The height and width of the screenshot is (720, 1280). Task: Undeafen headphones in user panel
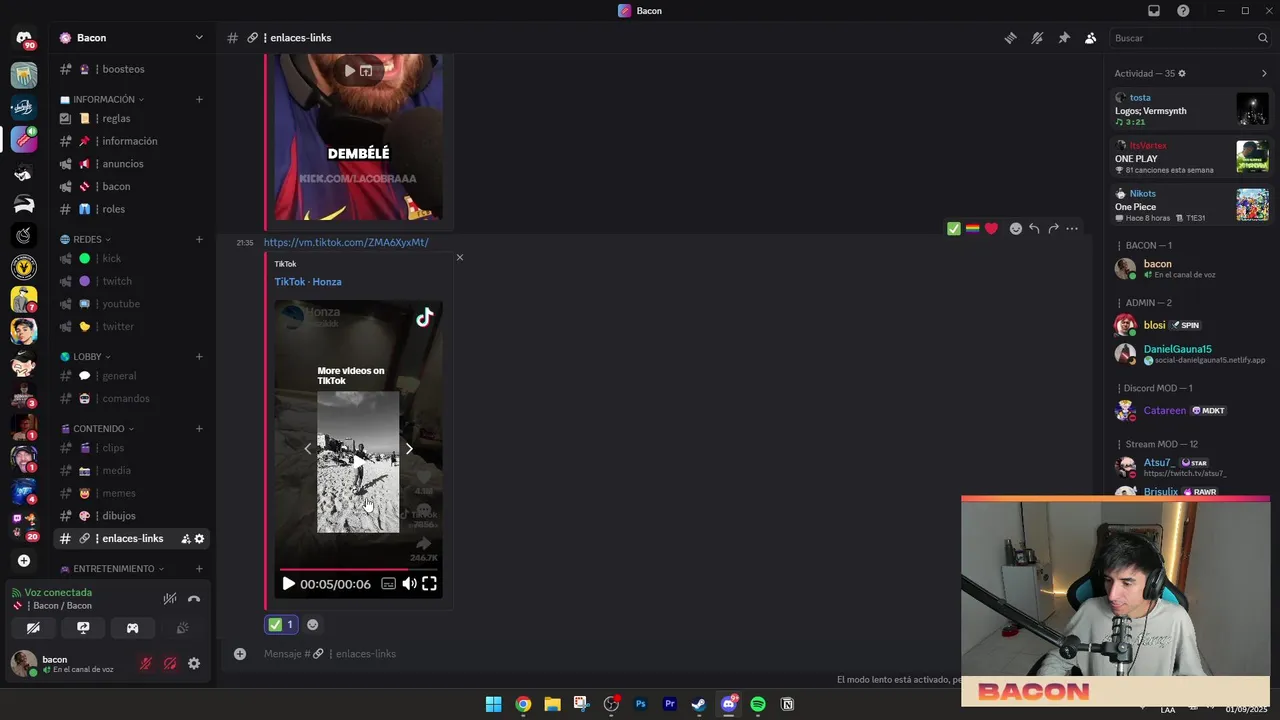pos(170,663)
